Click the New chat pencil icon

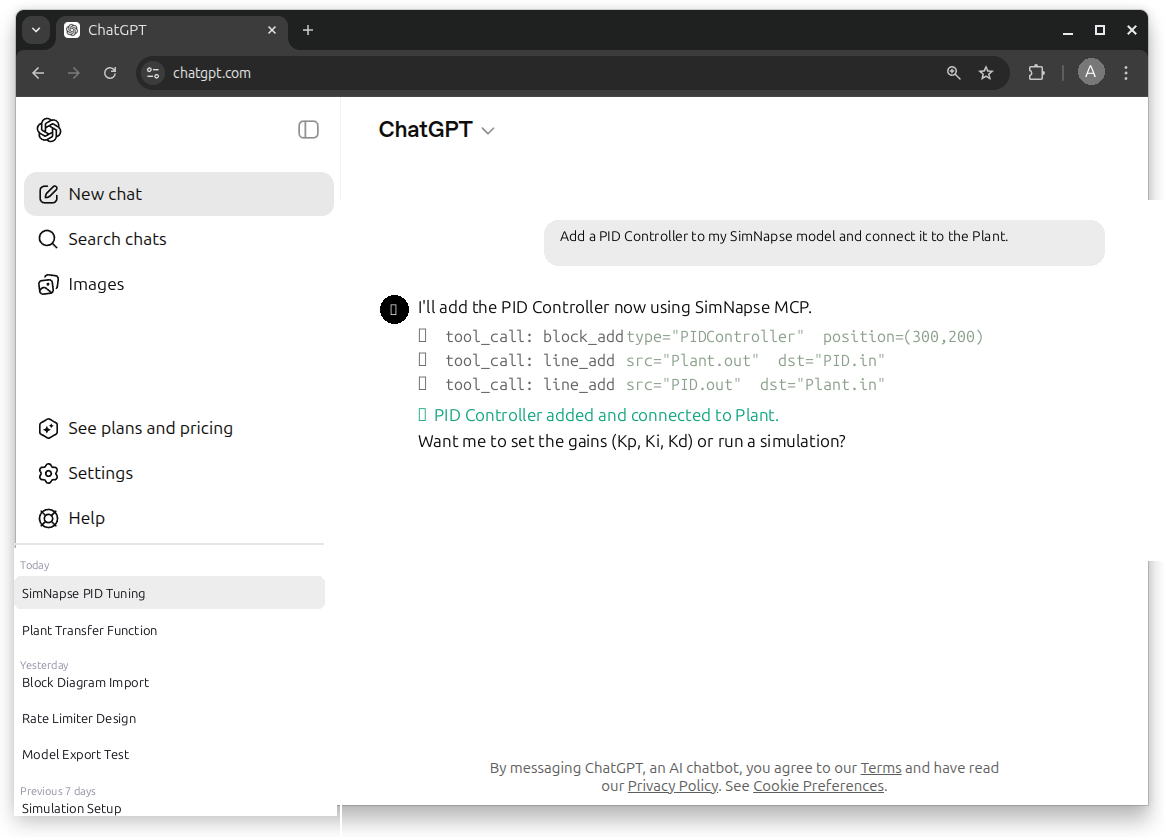coord(48,194)
